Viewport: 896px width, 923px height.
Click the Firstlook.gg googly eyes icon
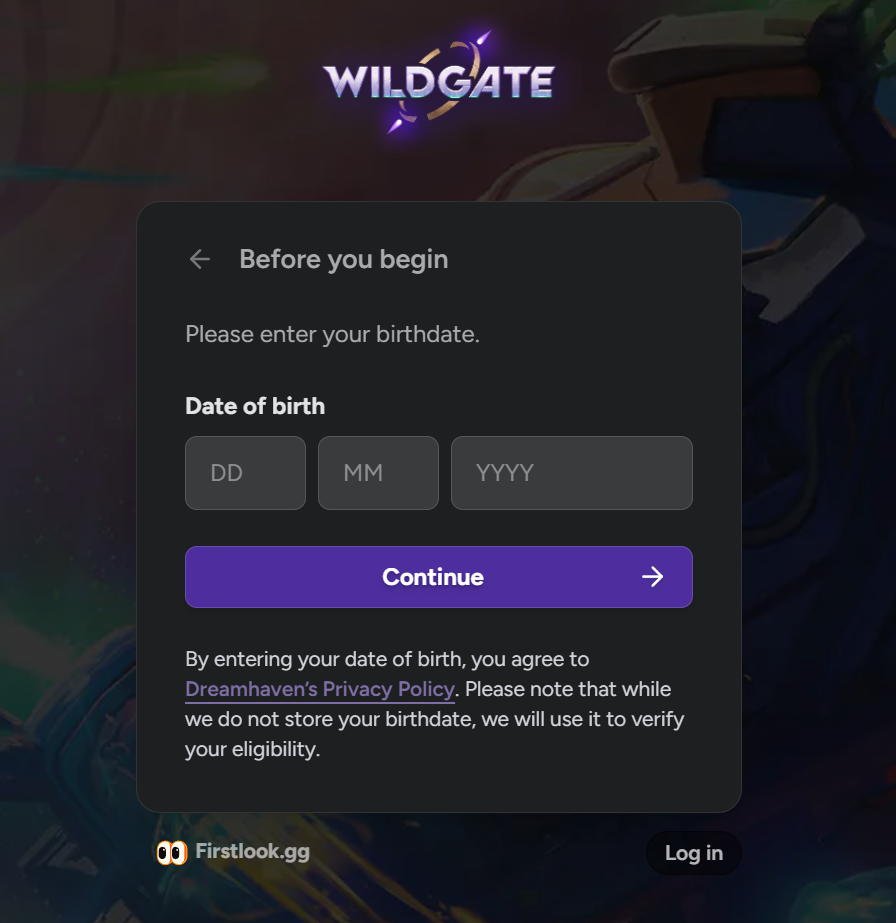click(171, 852)
